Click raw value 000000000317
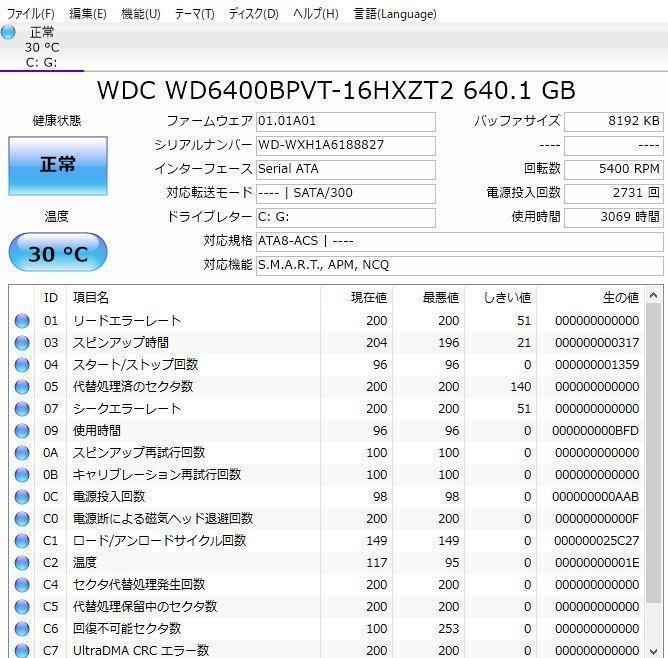This screenshot has width=668, height=658. click(x=597, y=343)
